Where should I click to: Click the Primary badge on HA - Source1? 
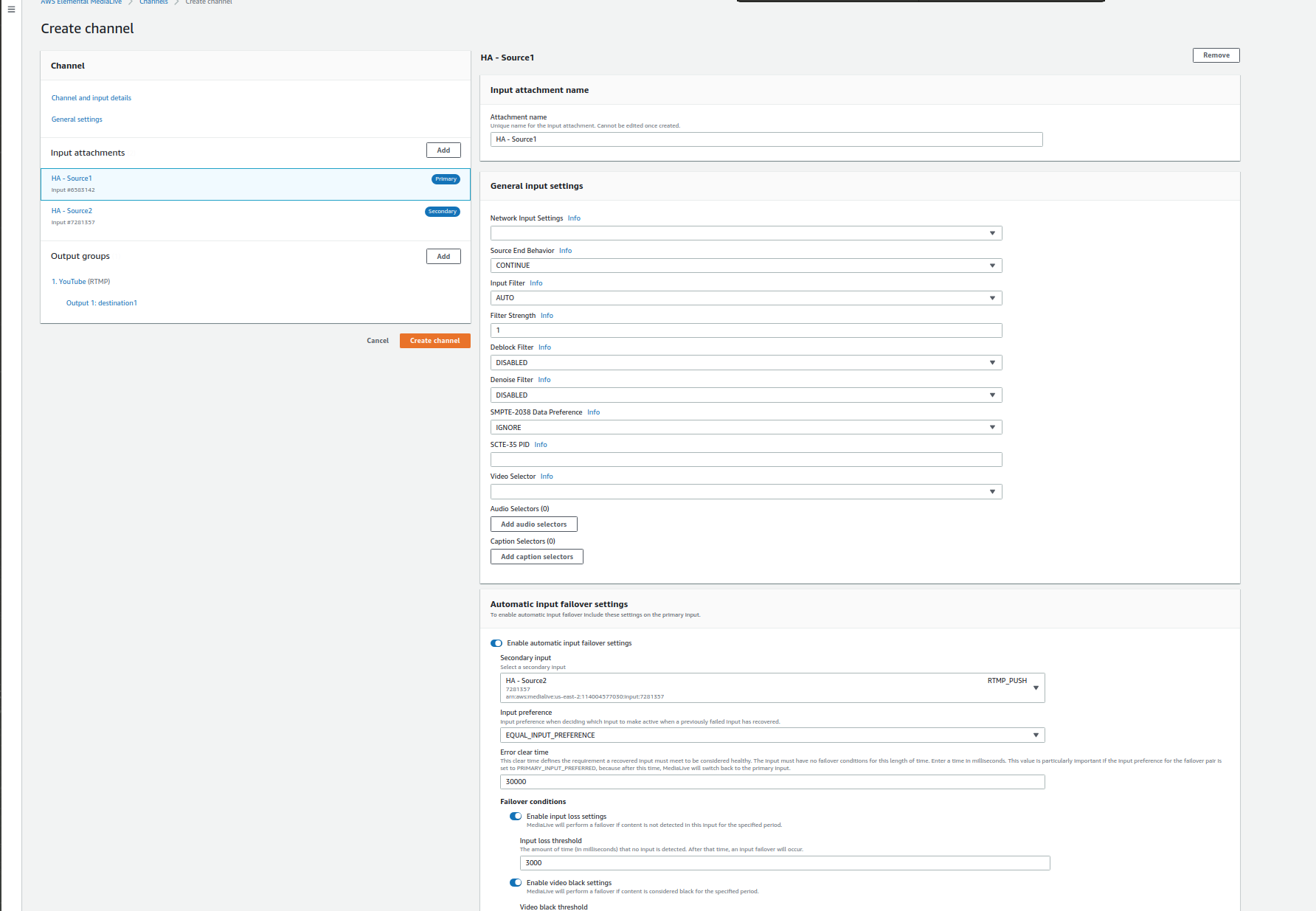pos(446,179)
